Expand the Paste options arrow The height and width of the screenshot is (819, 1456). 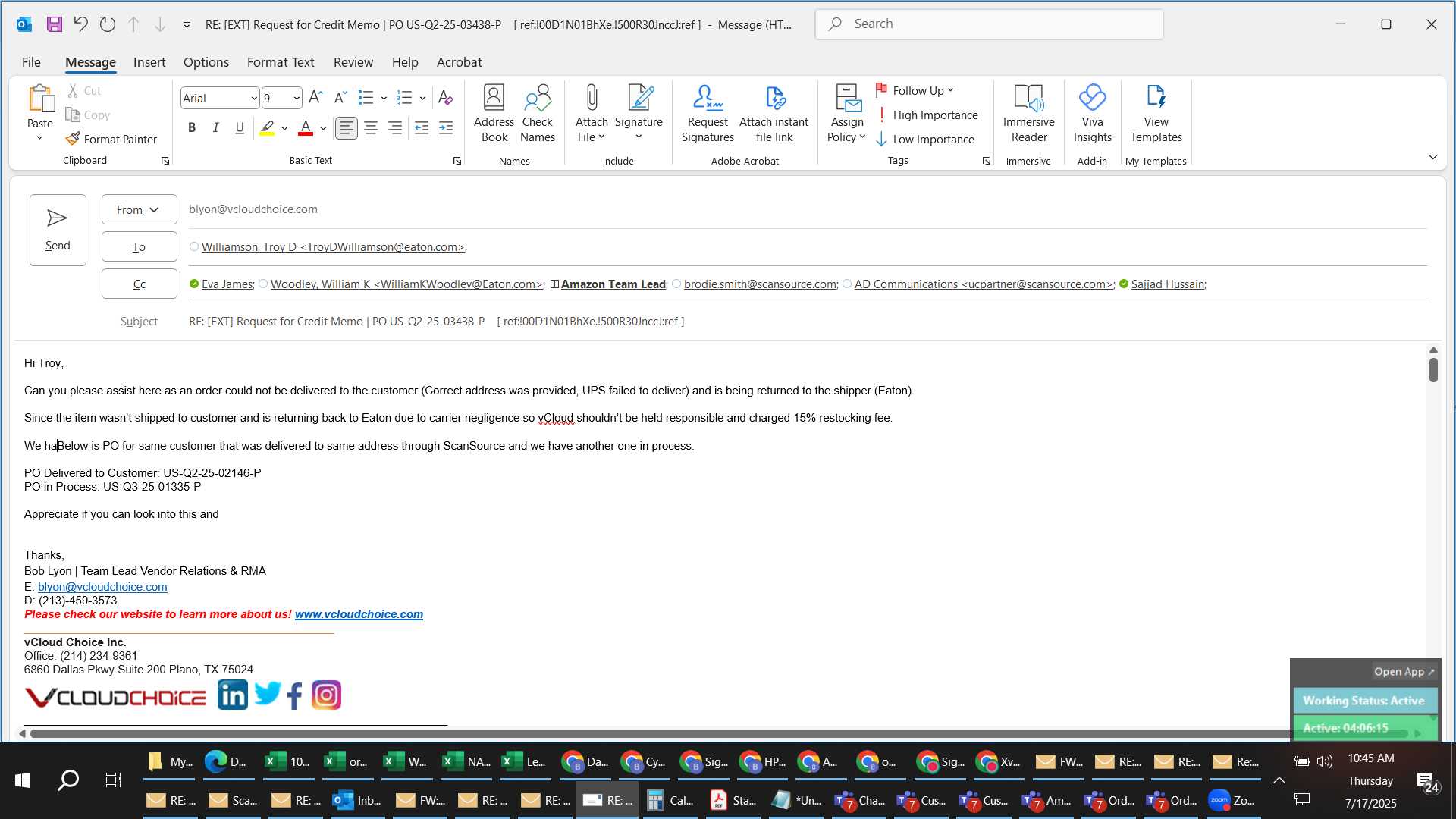(40, 138)
